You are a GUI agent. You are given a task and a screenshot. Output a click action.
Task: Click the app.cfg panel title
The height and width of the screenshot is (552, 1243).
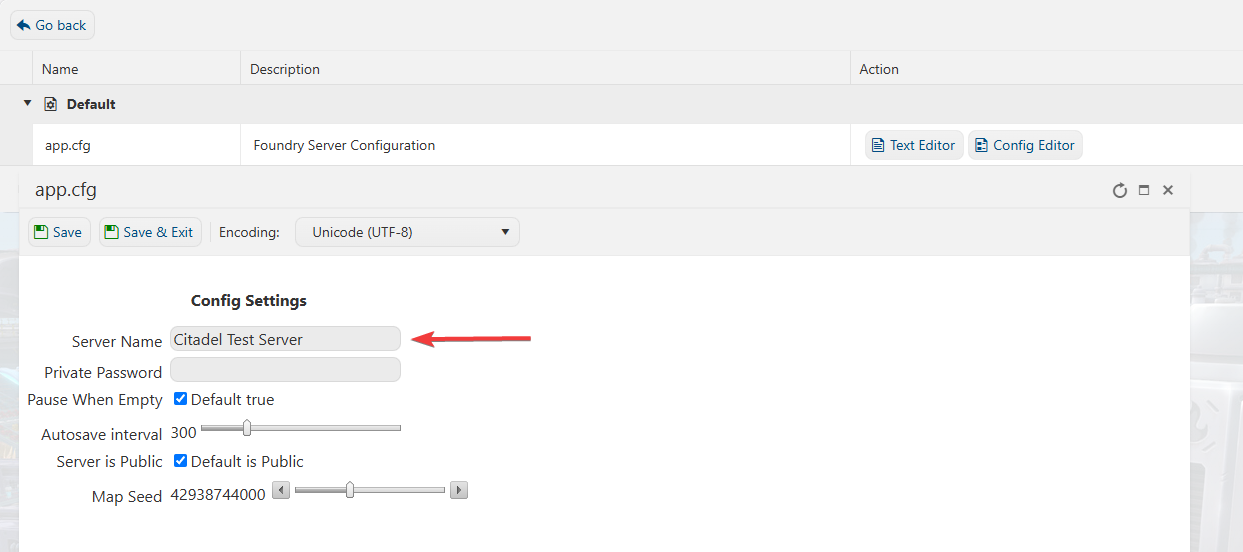point(66,190)
